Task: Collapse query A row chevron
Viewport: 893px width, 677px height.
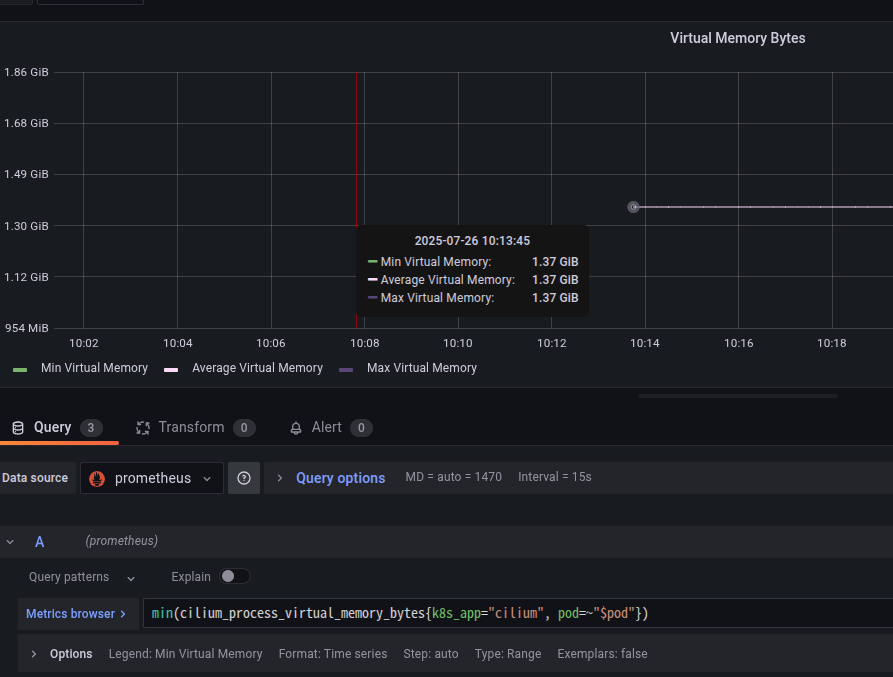Action: [10, 541]
